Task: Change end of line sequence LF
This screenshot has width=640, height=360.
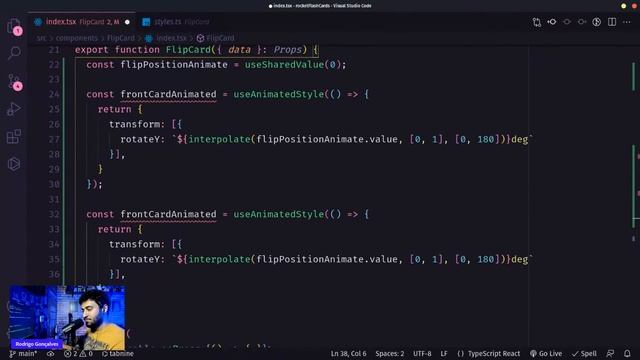Action: click(x=444, y=354)
